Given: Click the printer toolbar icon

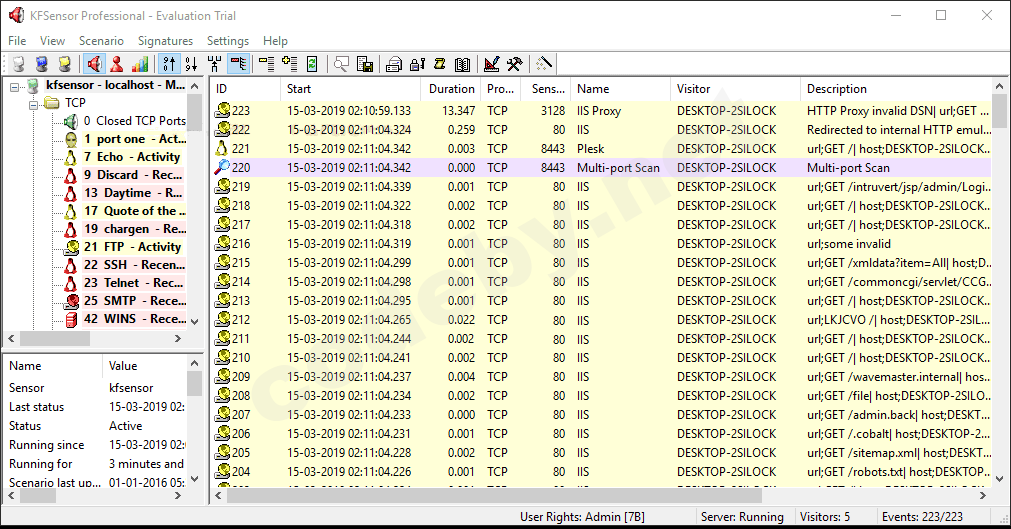Looking at the screenshot, I should [x=394, y=64].
